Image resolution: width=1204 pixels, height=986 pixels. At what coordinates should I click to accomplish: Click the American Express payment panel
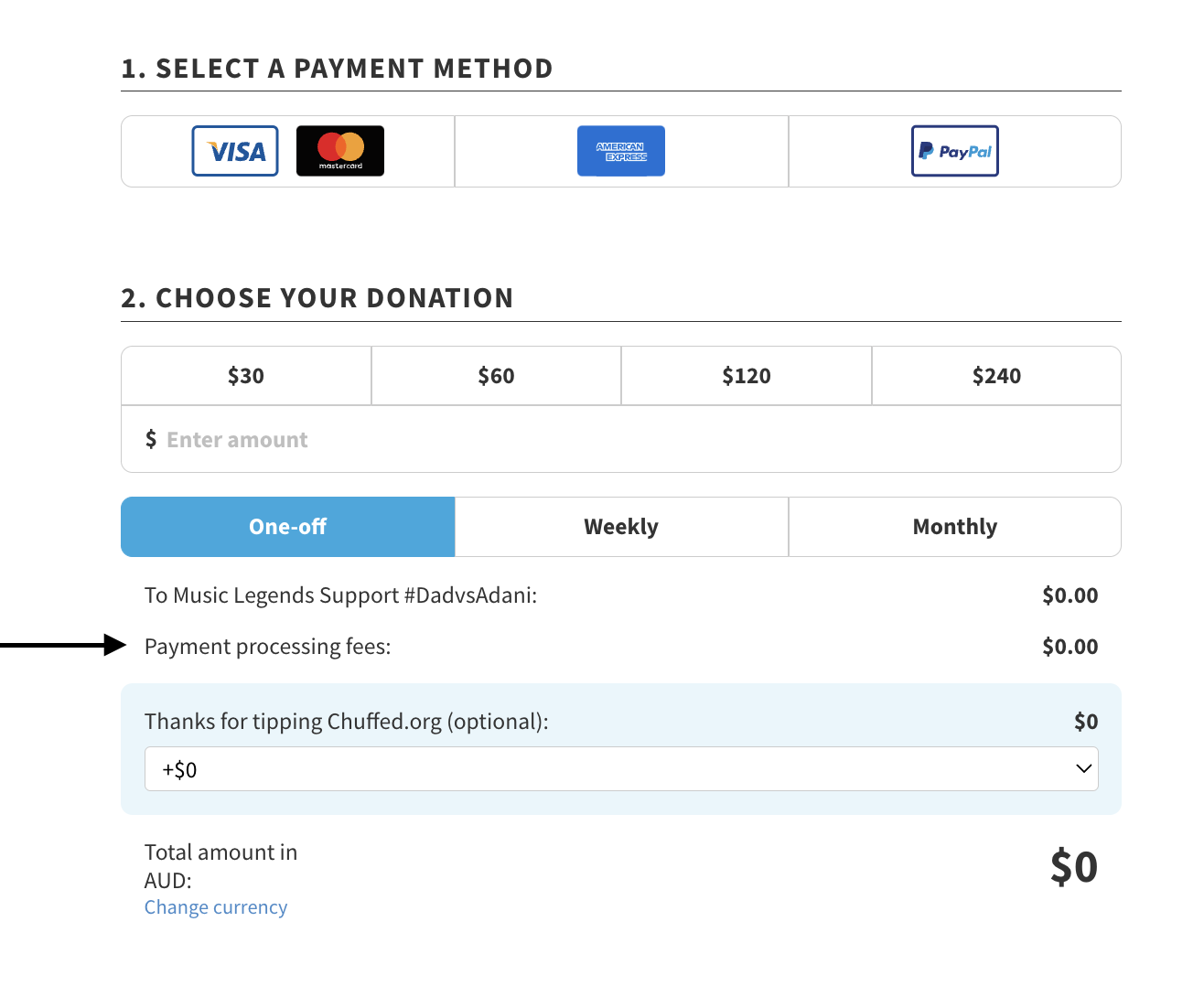point(621,152)
